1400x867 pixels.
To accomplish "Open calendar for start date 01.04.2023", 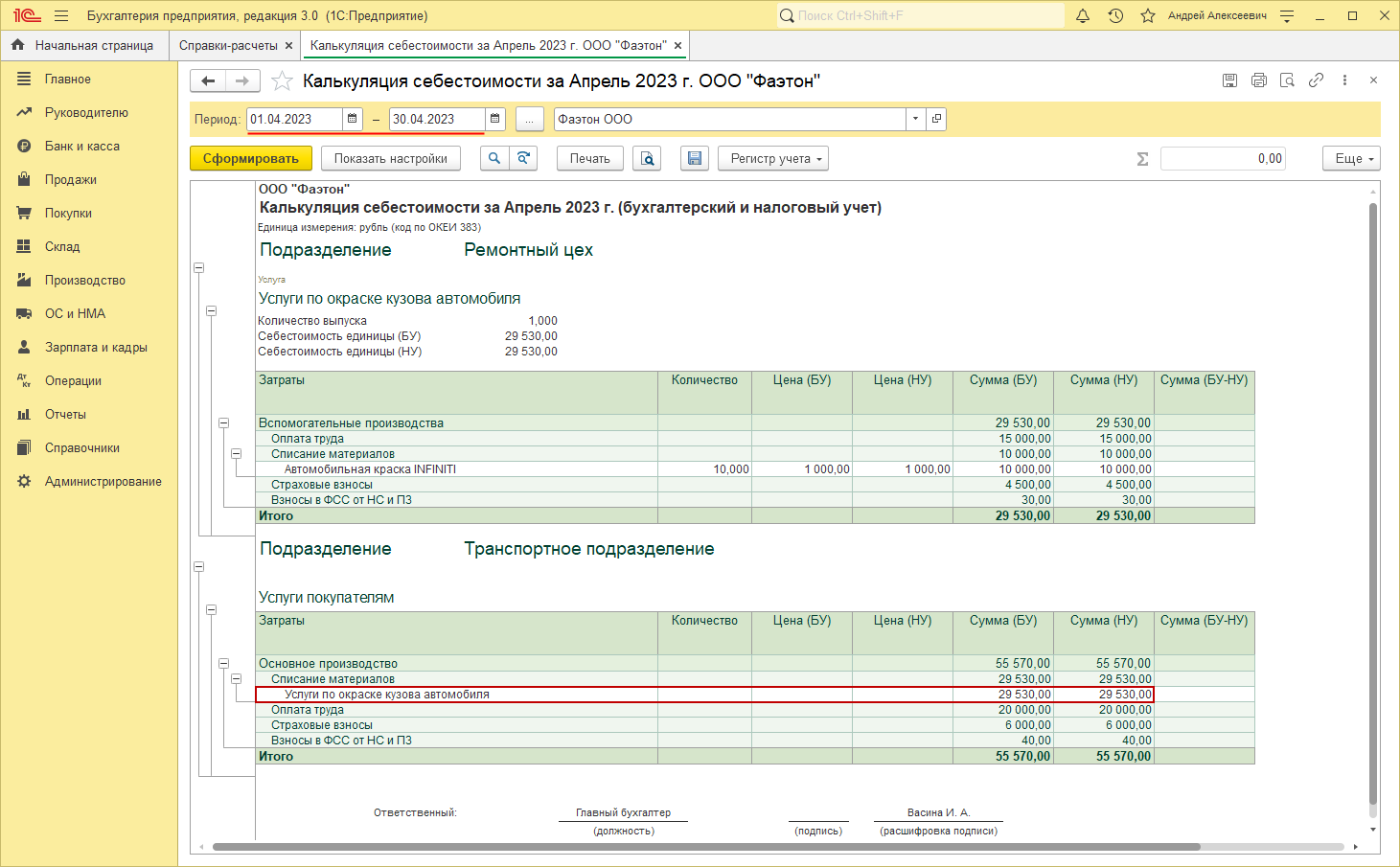I will 353,119.
